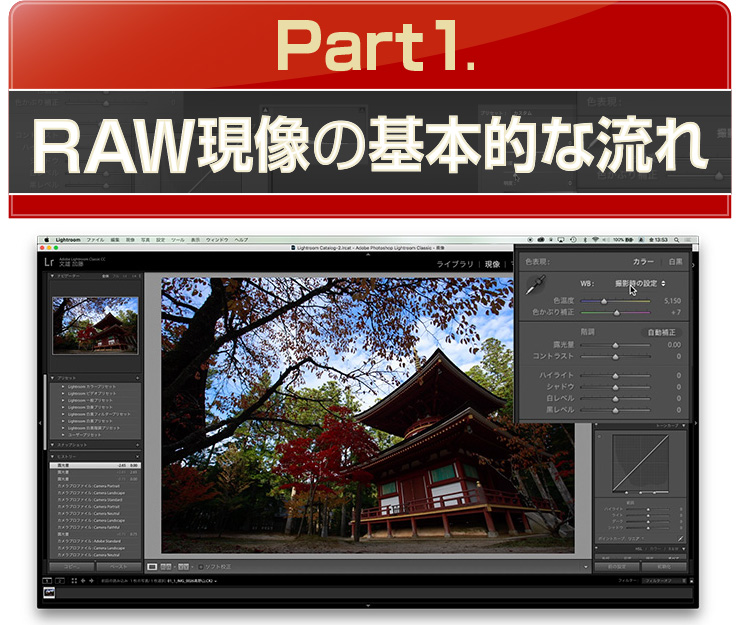Open the ヘルプ menu
The height and width of the screenshot is (625, 740).
(242, 240)
